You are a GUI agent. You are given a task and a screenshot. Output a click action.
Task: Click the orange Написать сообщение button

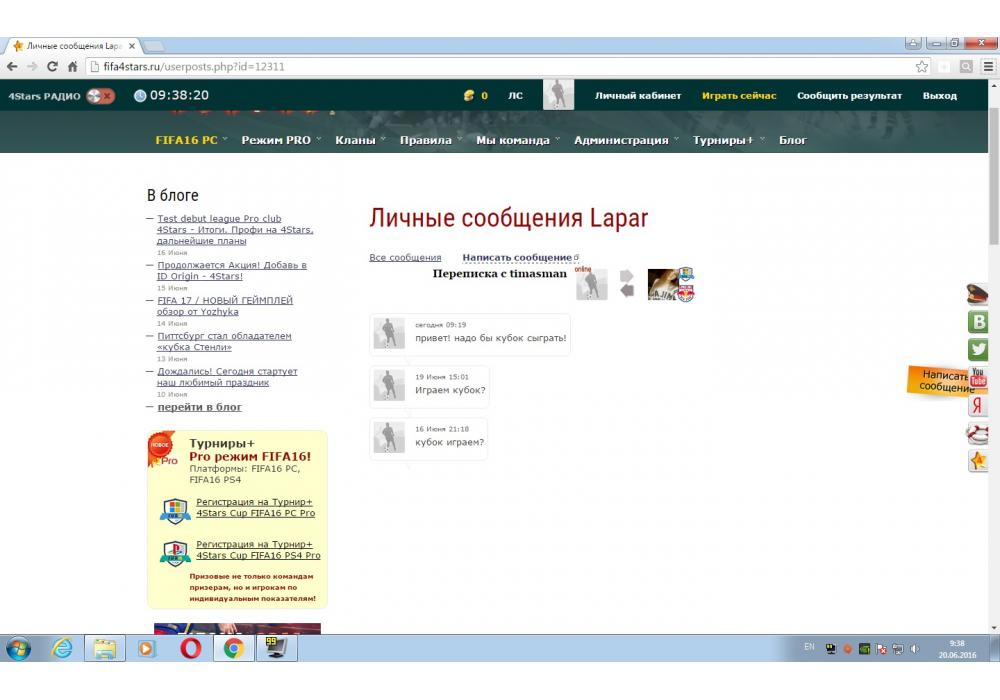(940, 381)
